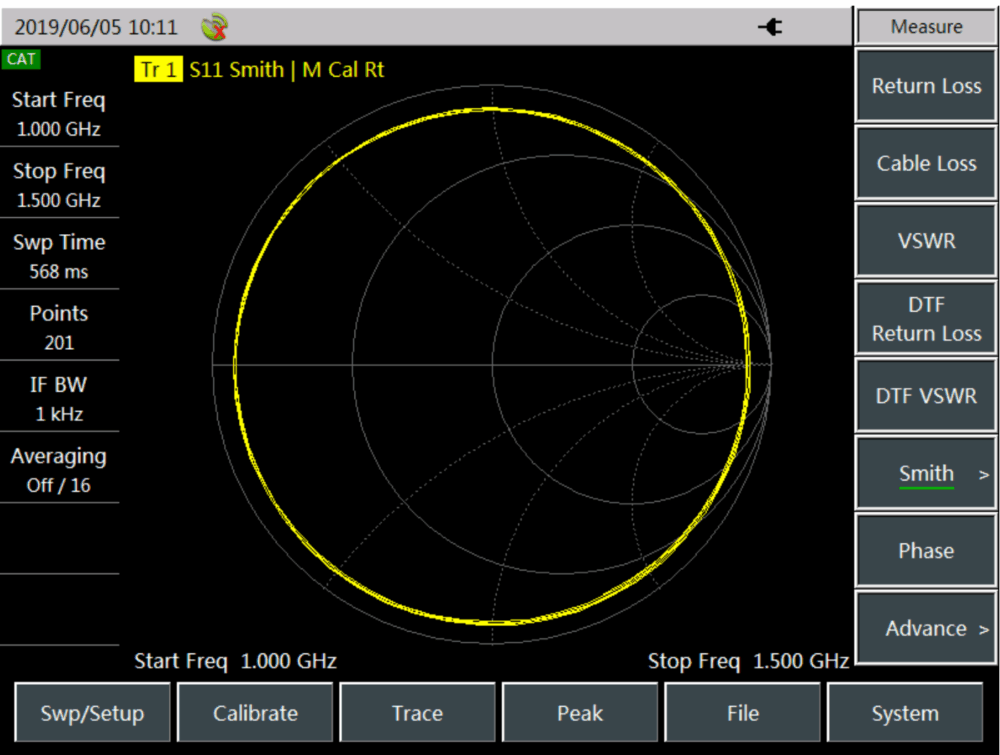Switch to Phase measurement
Viewport: 1000px width, 755px height.
pos(926,551)
